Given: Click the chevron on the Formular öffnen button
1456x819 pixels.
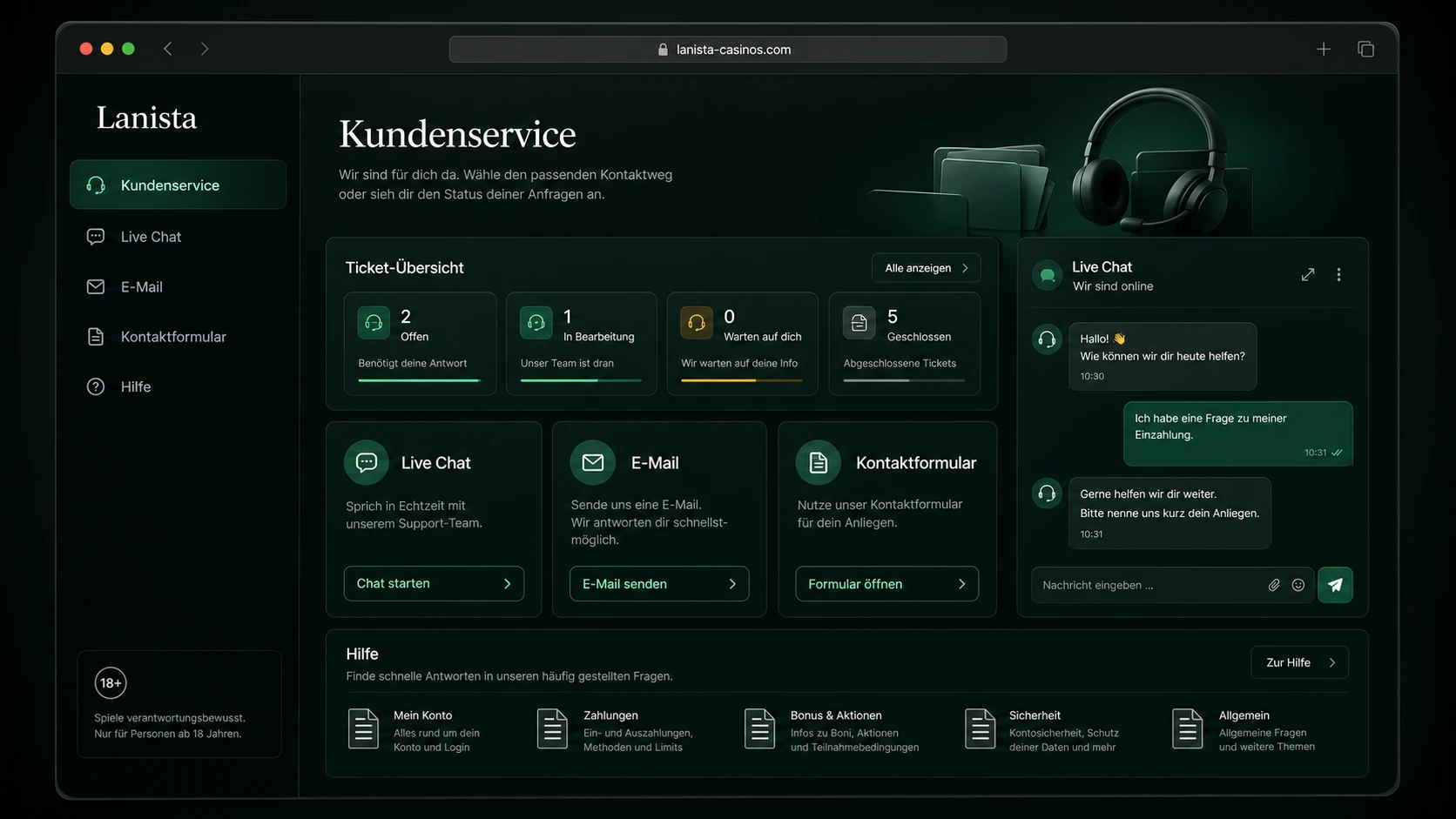Looking at the screenshot, I should pos(961,584).
